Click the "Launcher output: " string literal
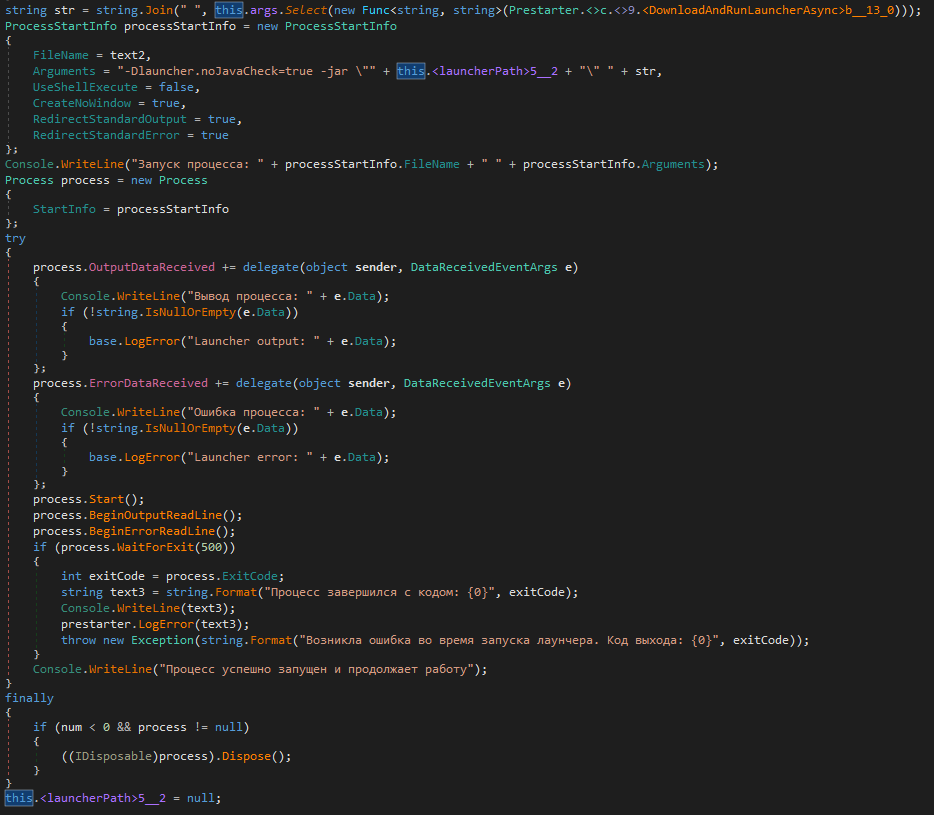934x815 pixels. point(254,341)
